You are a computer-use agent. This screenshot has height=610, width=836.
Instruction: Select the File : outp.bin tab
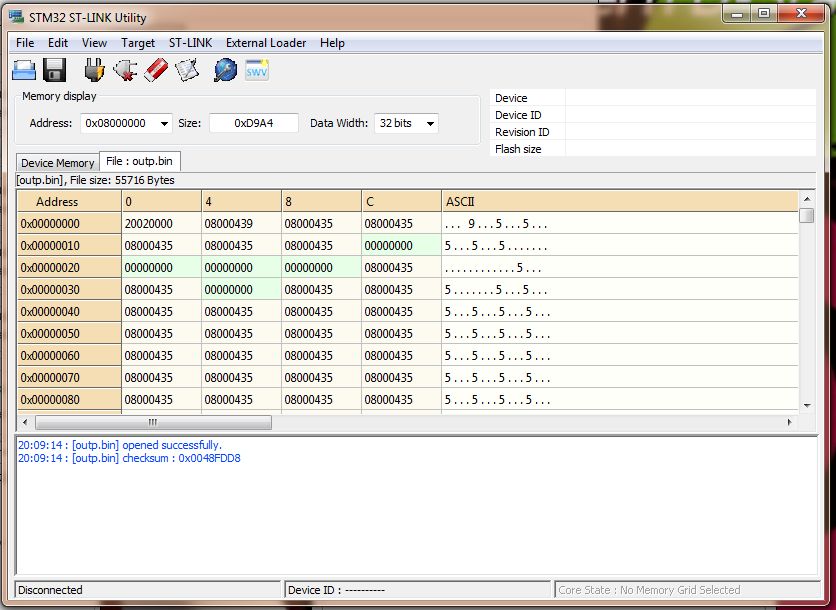[x=140, y=161]
